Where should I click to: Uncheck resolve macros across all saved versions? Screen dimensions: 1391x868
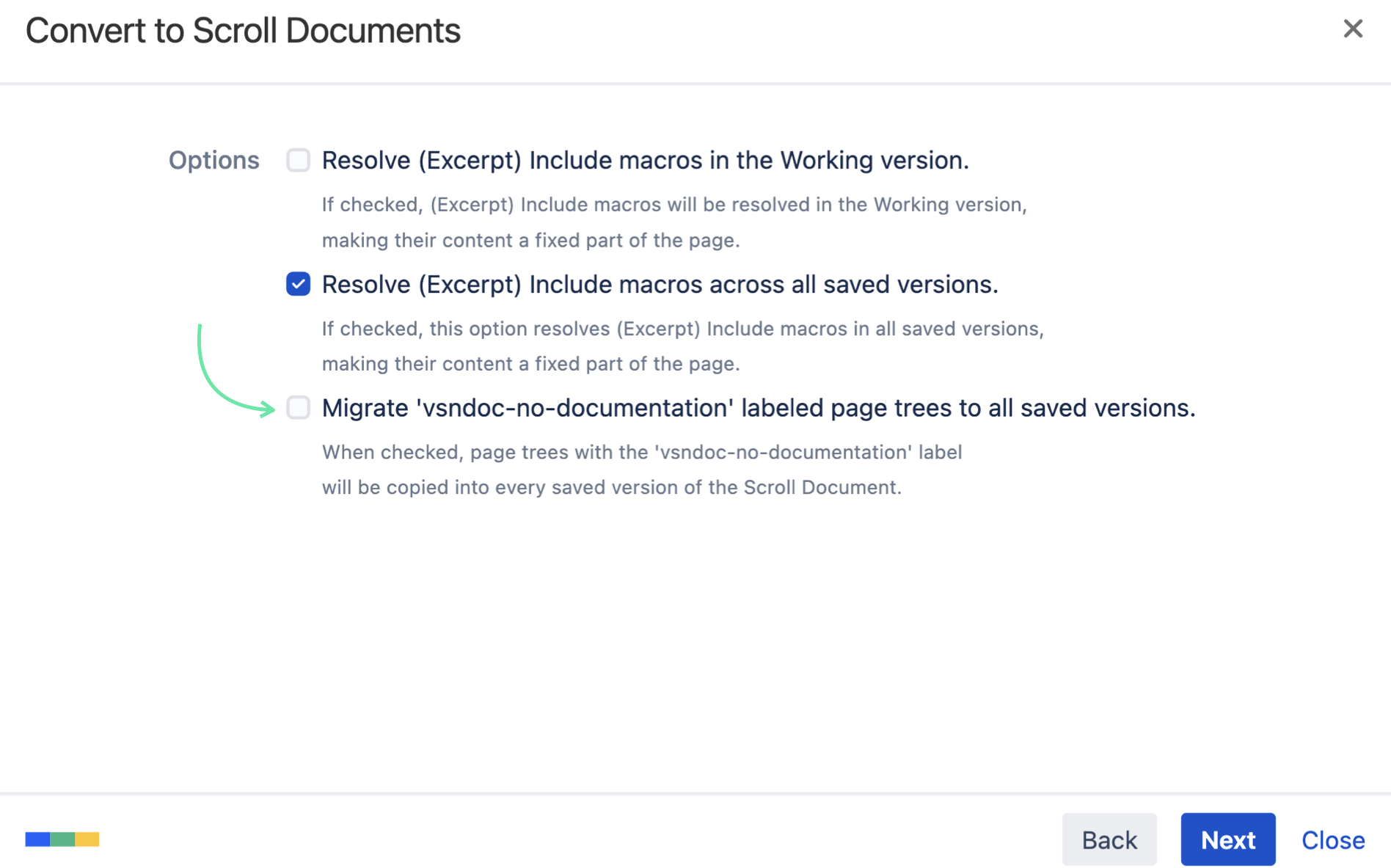click(x=298, y=284)
